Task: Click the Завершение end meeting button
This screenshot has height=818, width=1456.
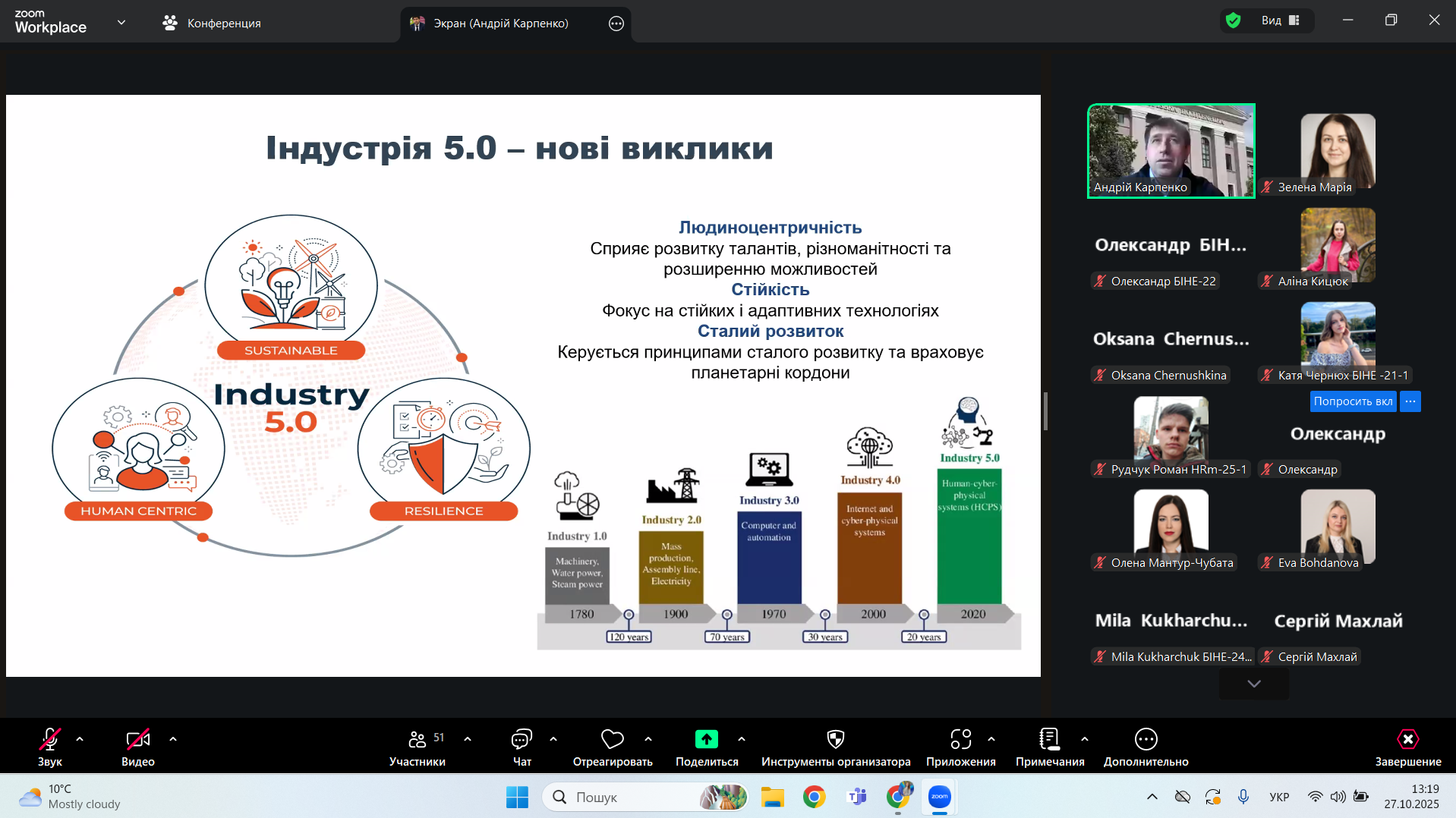Action: tap(1407, 747)
